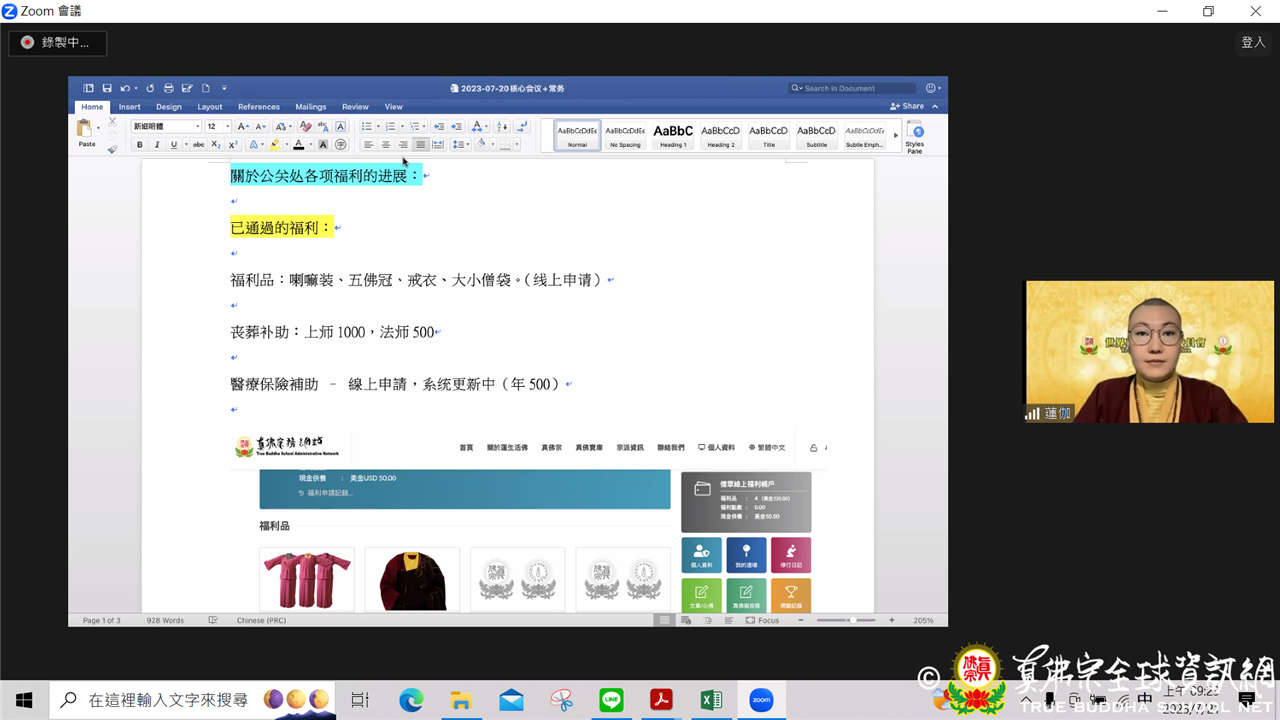
Task: Open LINE app from the taskbar
Action: tap(611, 700)
